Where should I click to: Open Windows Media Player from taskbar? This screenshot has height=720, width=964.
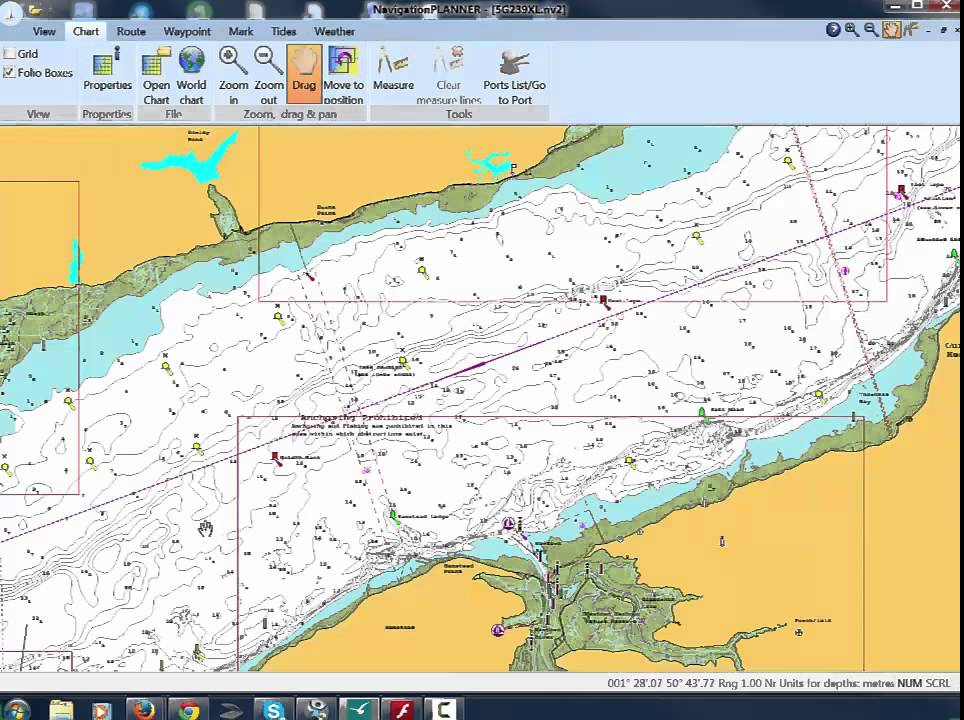[x=102, y=710]
